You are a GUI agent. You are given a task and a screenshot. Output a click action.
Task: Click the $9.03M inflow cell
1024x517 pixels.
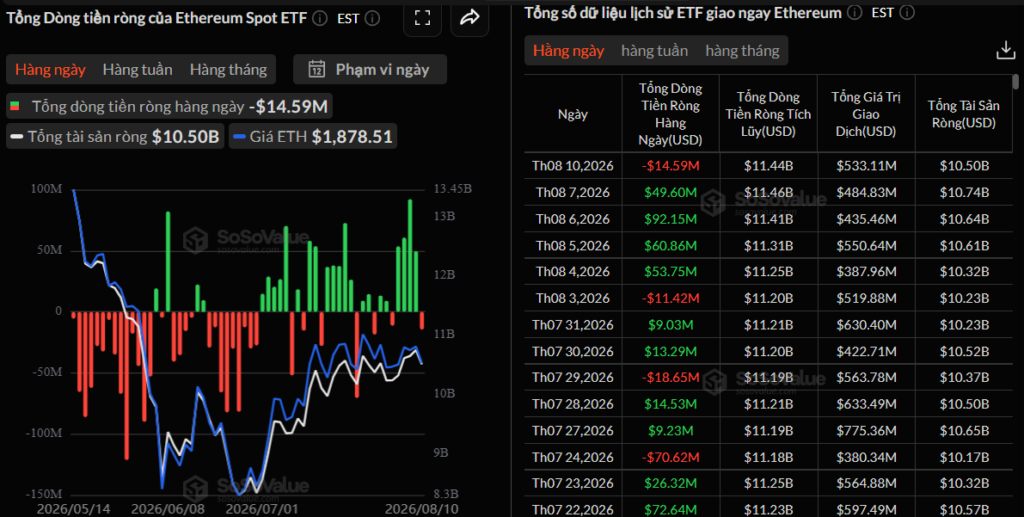670,325
